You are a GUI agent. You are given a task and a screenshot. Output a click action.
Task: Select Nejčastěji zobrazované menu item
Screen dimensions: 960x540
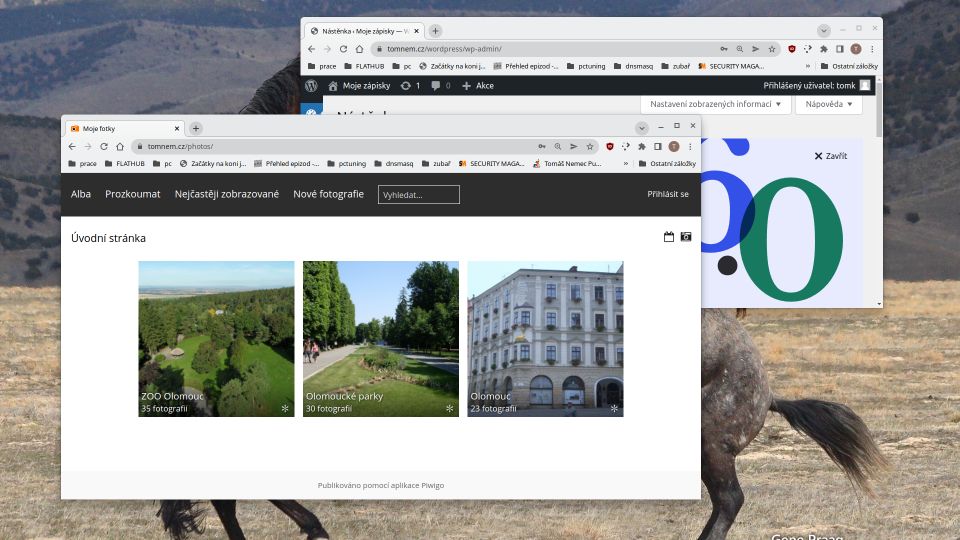(227, 194)
